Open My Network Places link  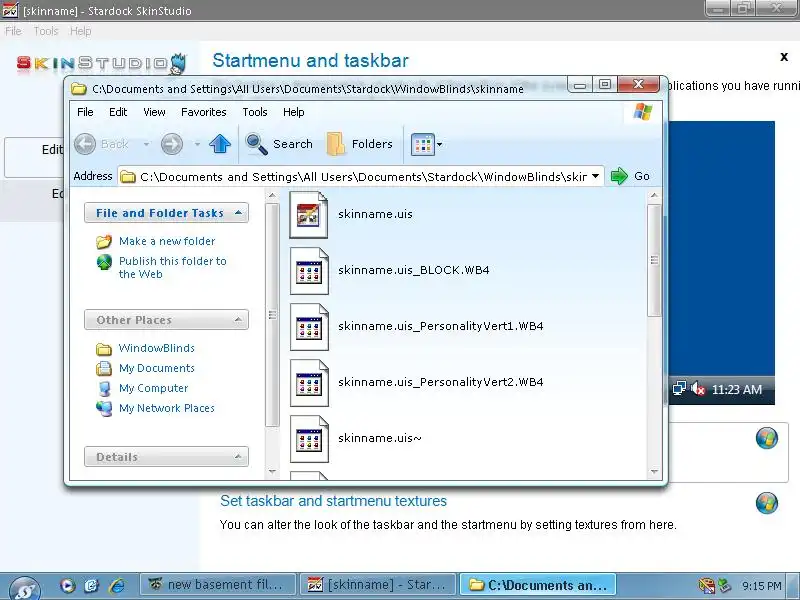167,408
